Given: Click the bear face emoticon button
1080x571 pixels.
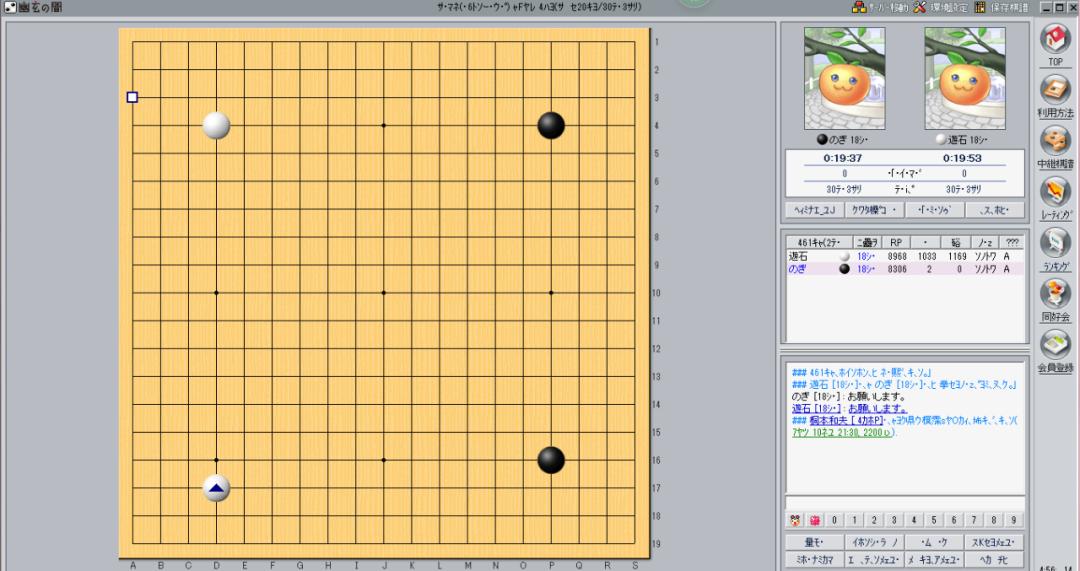Looking at the screenshot, I should click(x=795, y=520).
